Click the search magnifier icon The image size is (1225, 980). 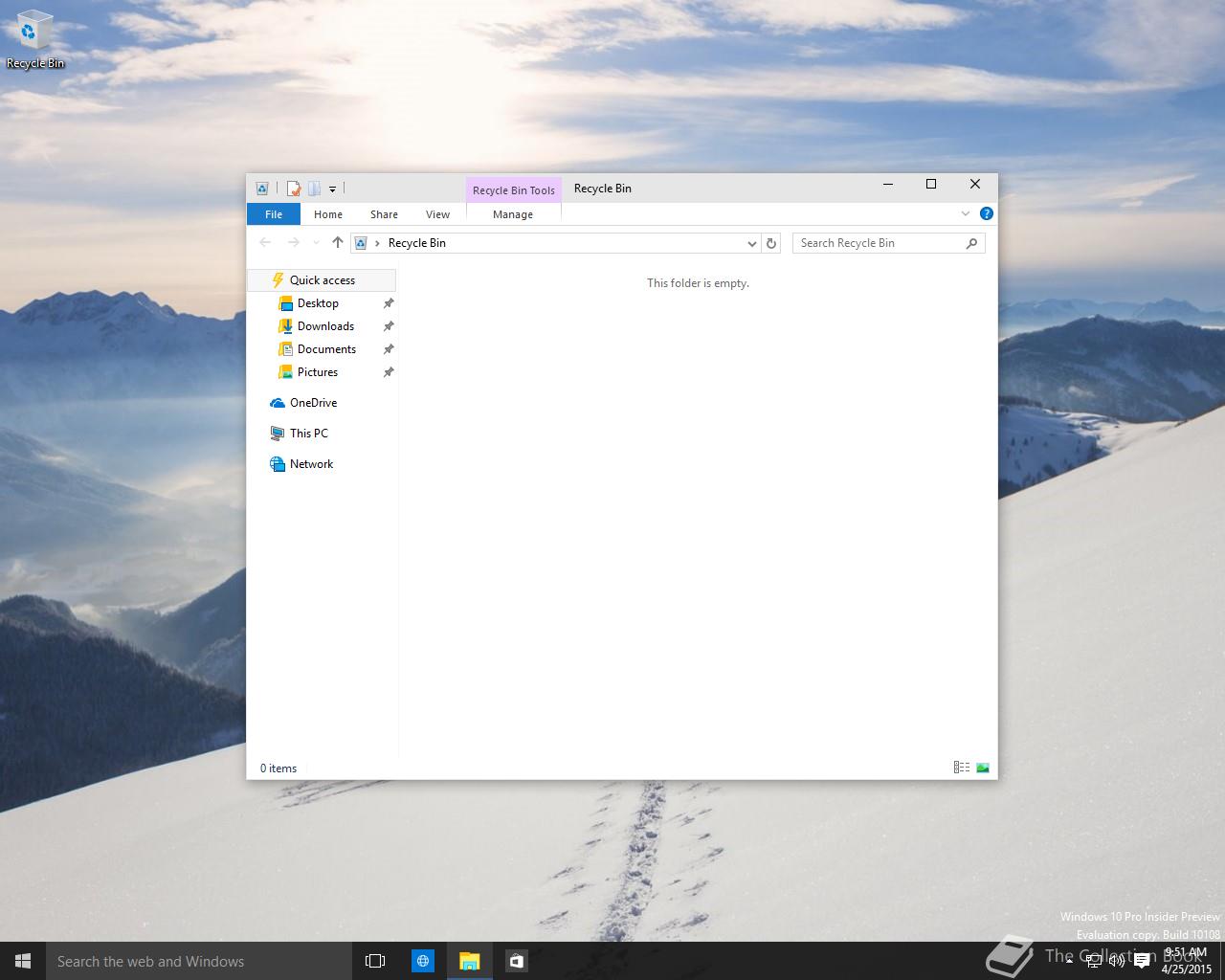pos(971,243)
